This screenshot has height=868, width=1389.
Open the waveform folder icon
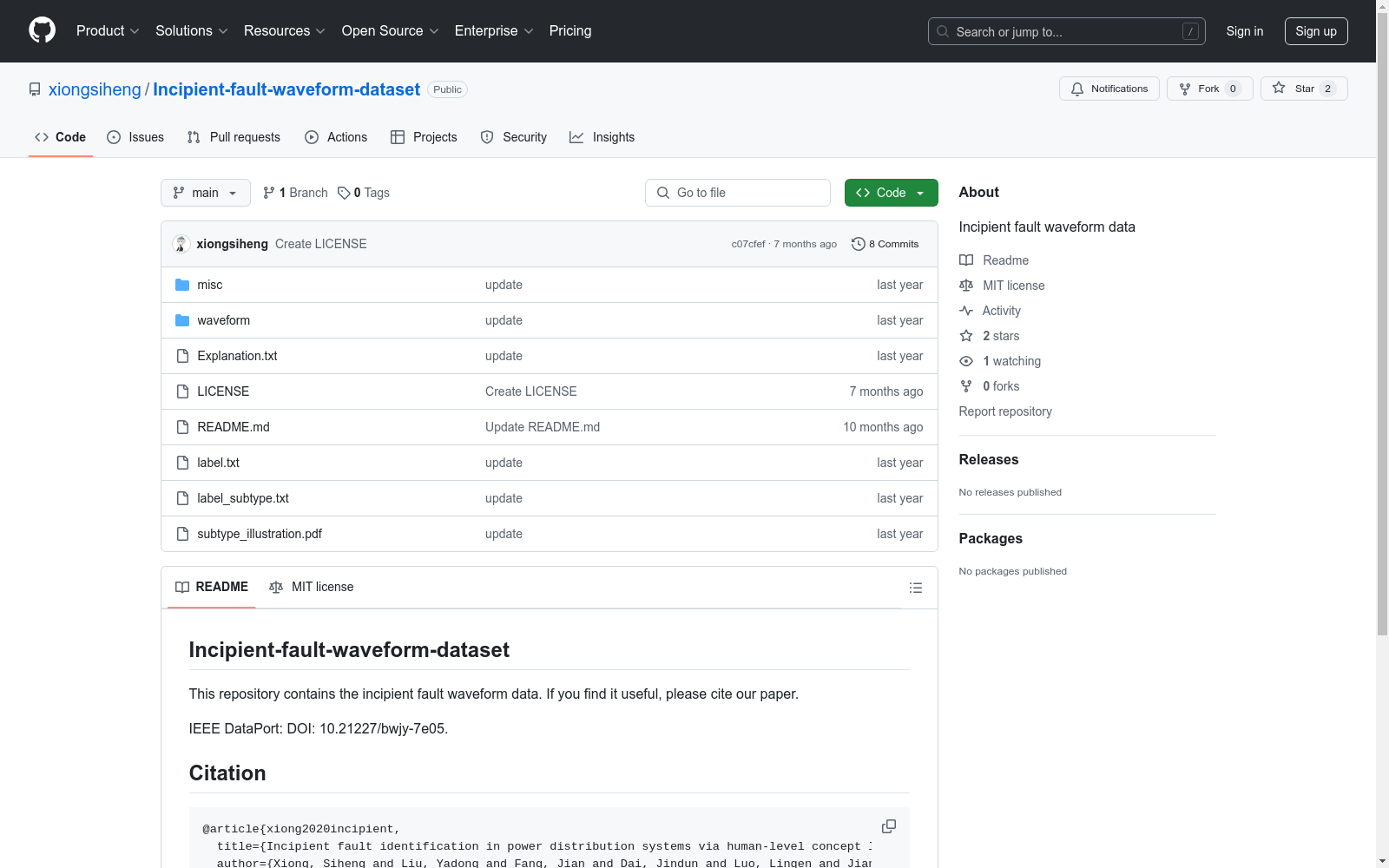pos(182,320)
